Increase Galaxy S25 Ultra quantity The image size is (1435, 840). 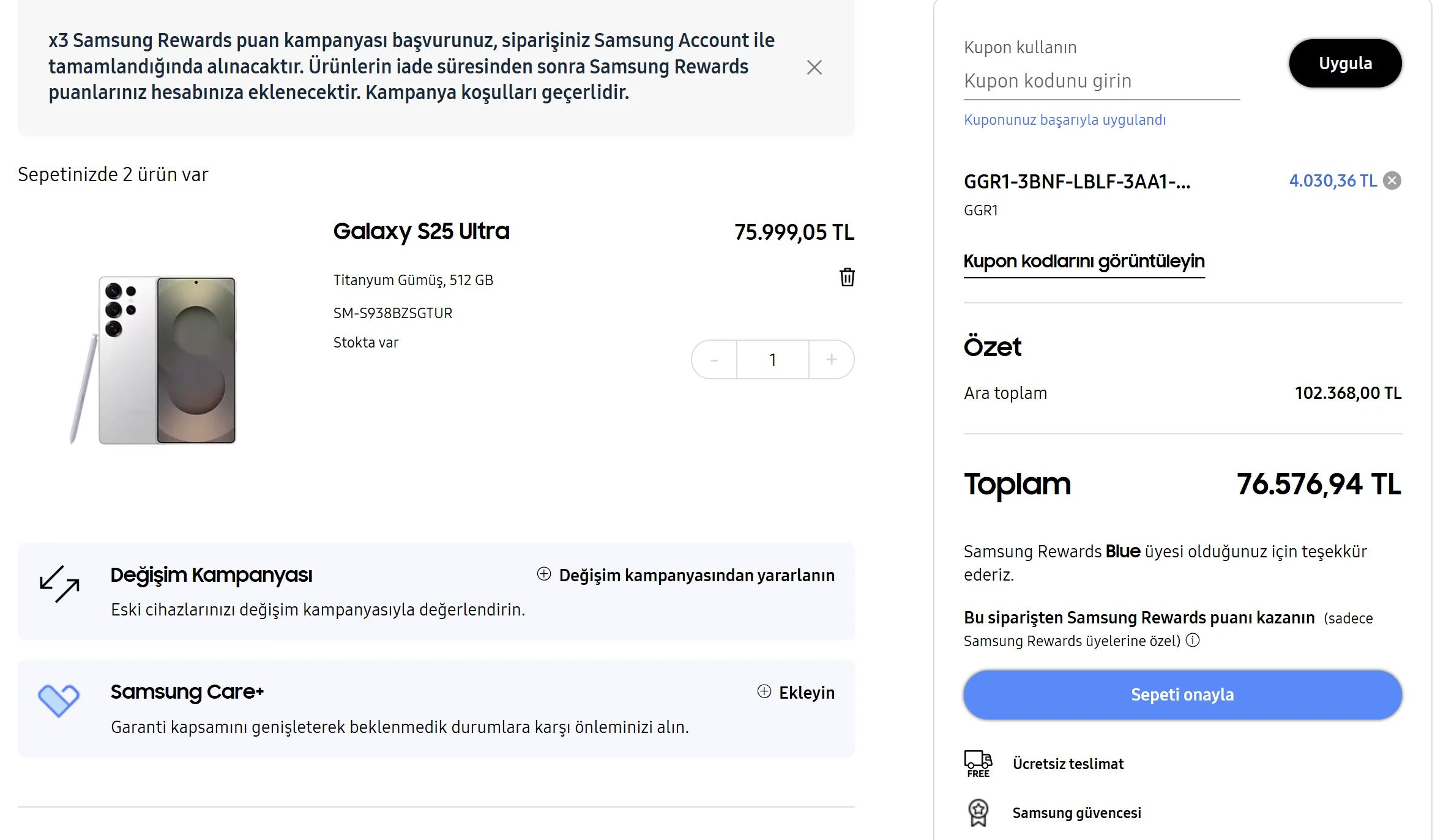[831, 360]
